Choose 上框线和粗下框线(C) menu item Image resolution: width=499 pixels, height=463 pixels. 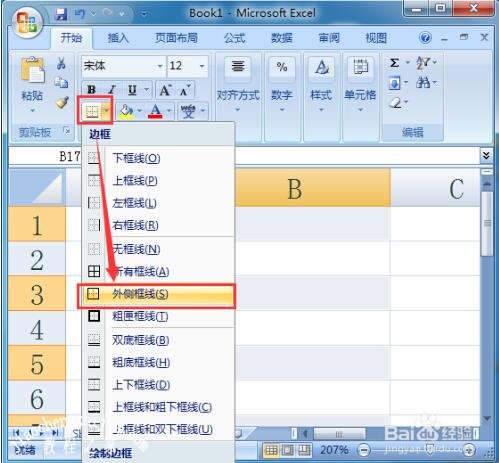point(158,407)
